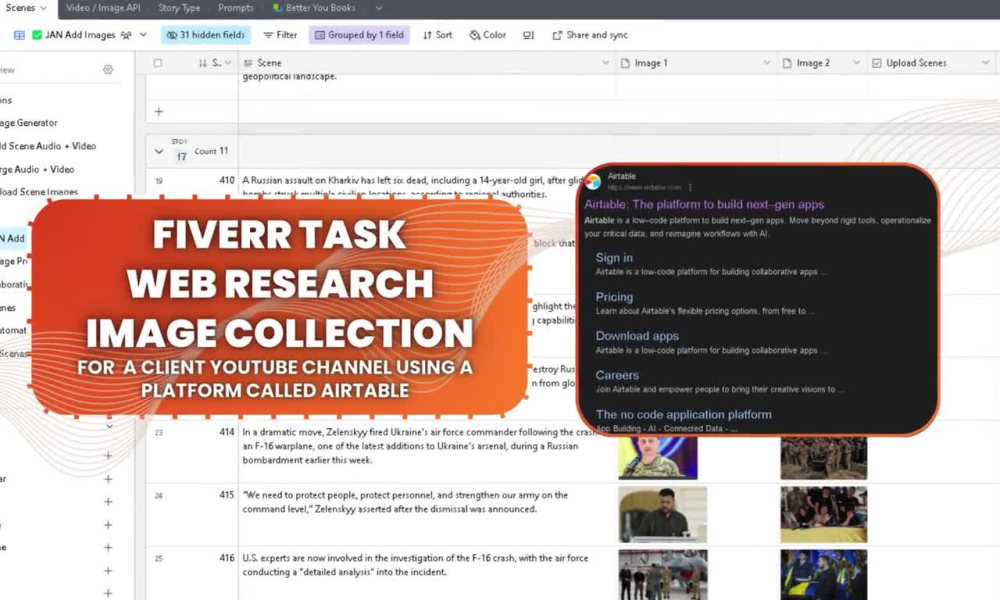Open the Sign in link in the search result
1000x600 pixels.
pyautogui.click(x=614, y=258)
